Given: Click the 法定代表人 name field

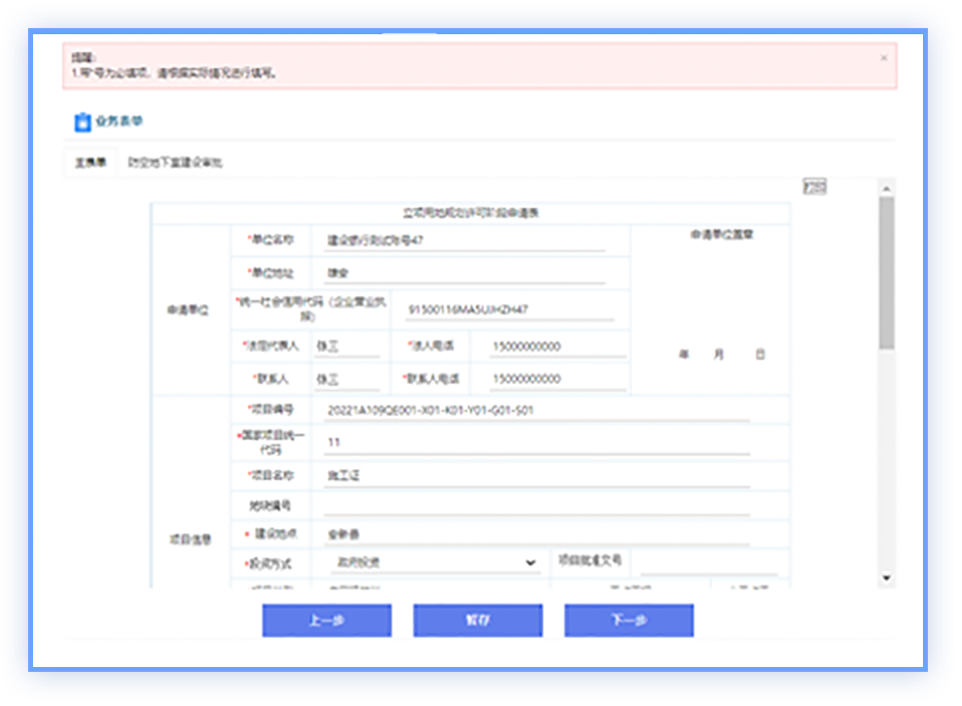Looking at the screenshot, I should (x=346, y=346).
